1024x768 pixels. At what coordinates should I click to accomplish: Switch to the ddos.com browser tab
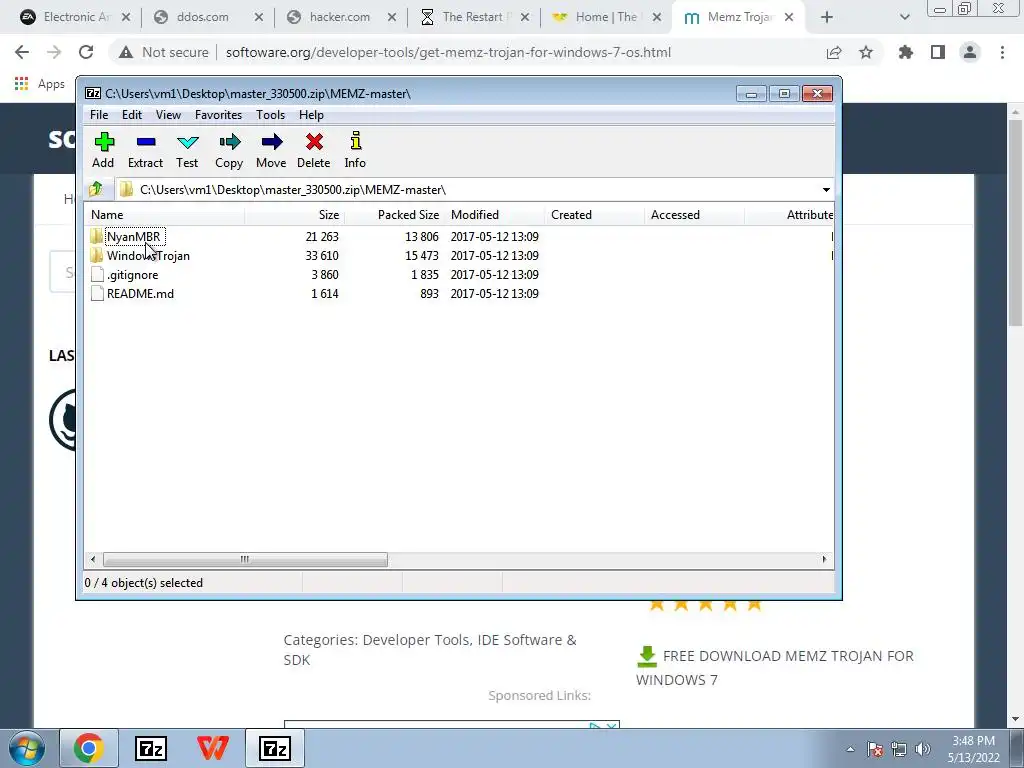(207, 17)
